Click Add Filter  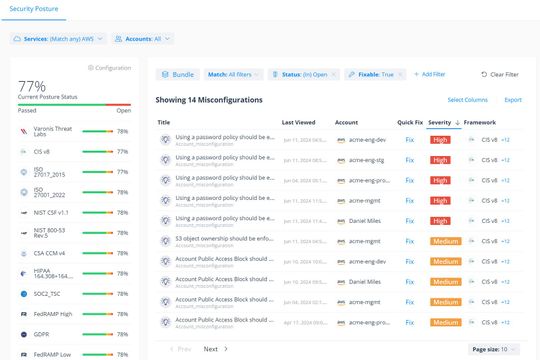429,74
